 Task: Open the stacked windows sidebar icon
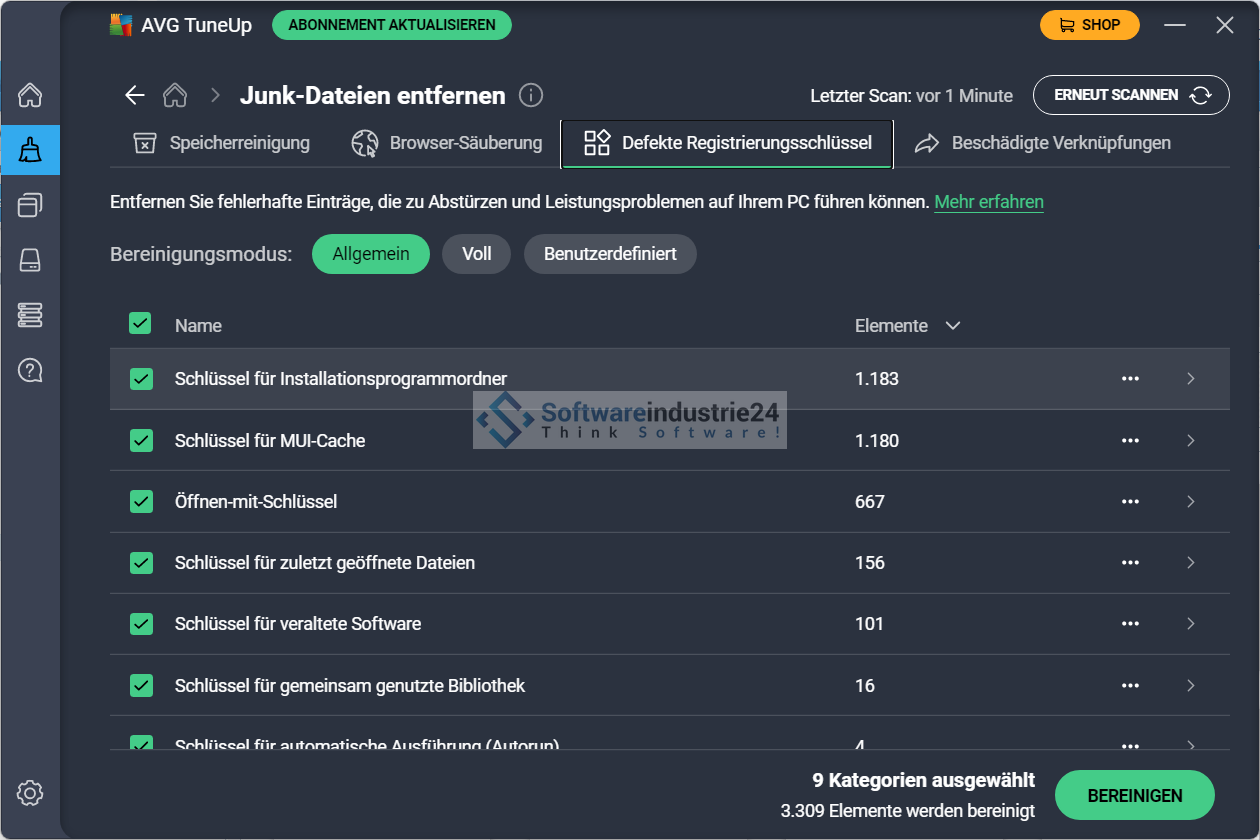(x=30, y=206)
